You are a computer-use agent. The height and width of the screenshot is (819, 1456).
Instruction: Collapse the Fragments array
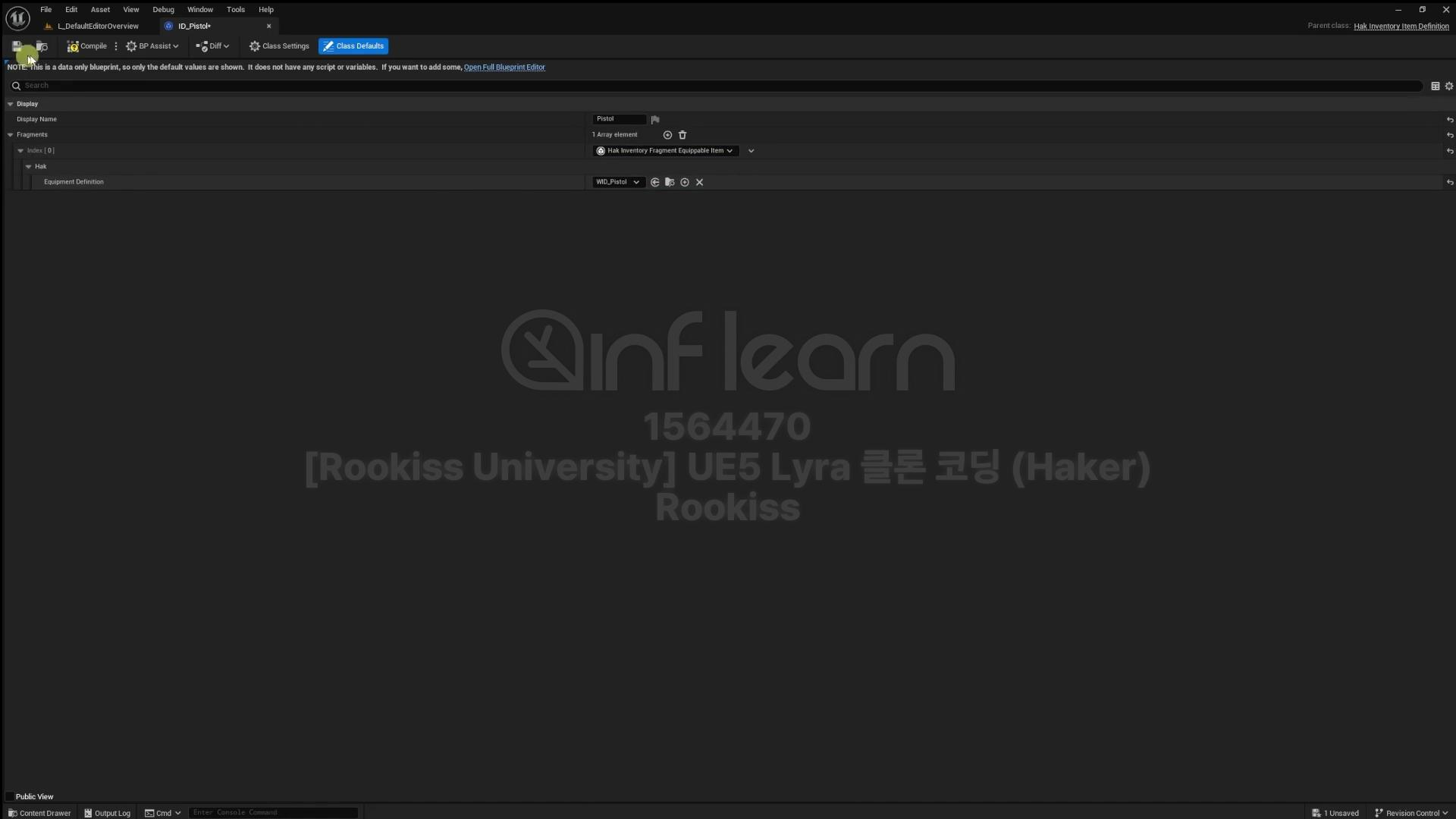pyautogui.click(x=11, y=135)
